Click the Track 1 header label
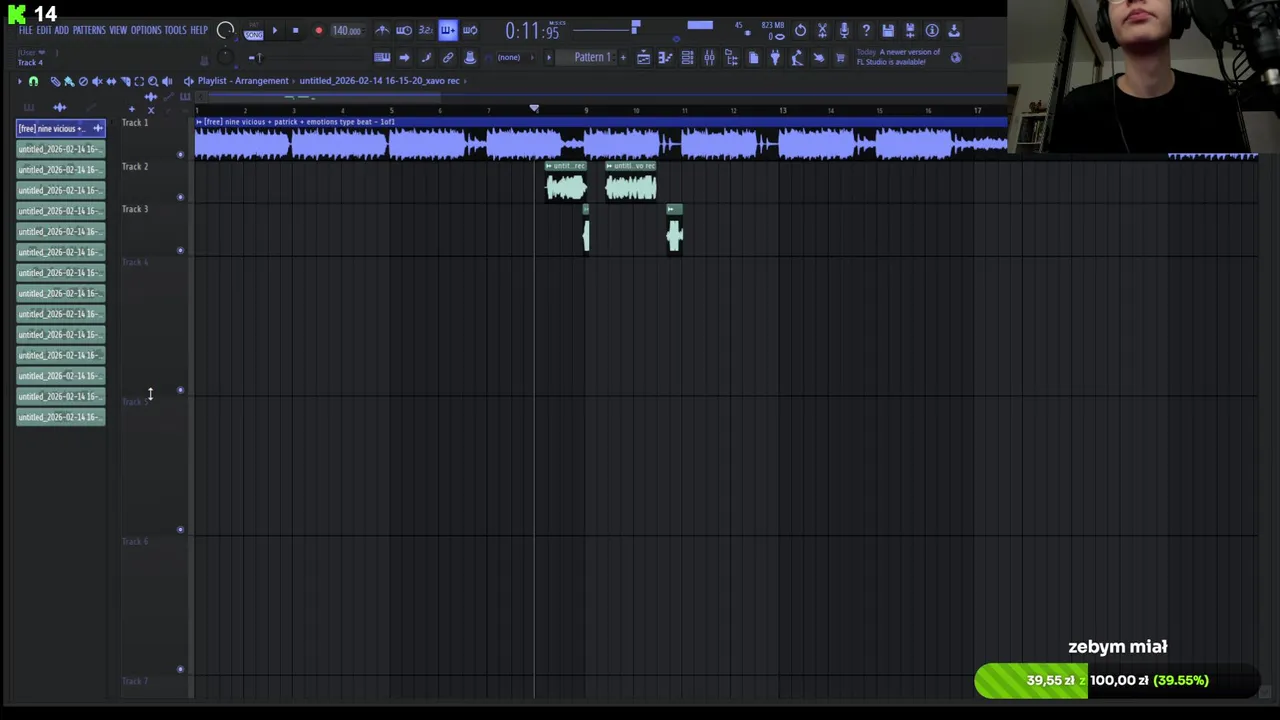 pyautogui.click(x=135, y=122)
